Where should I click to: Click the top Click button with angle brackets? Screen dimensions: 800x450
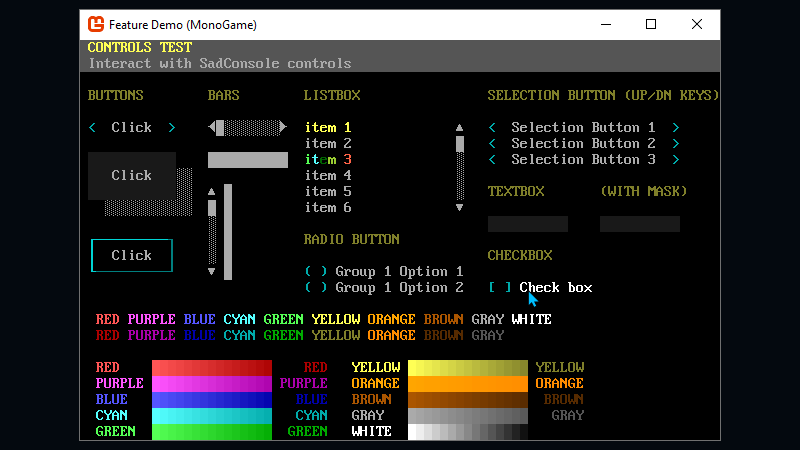[x=132, y=127]
